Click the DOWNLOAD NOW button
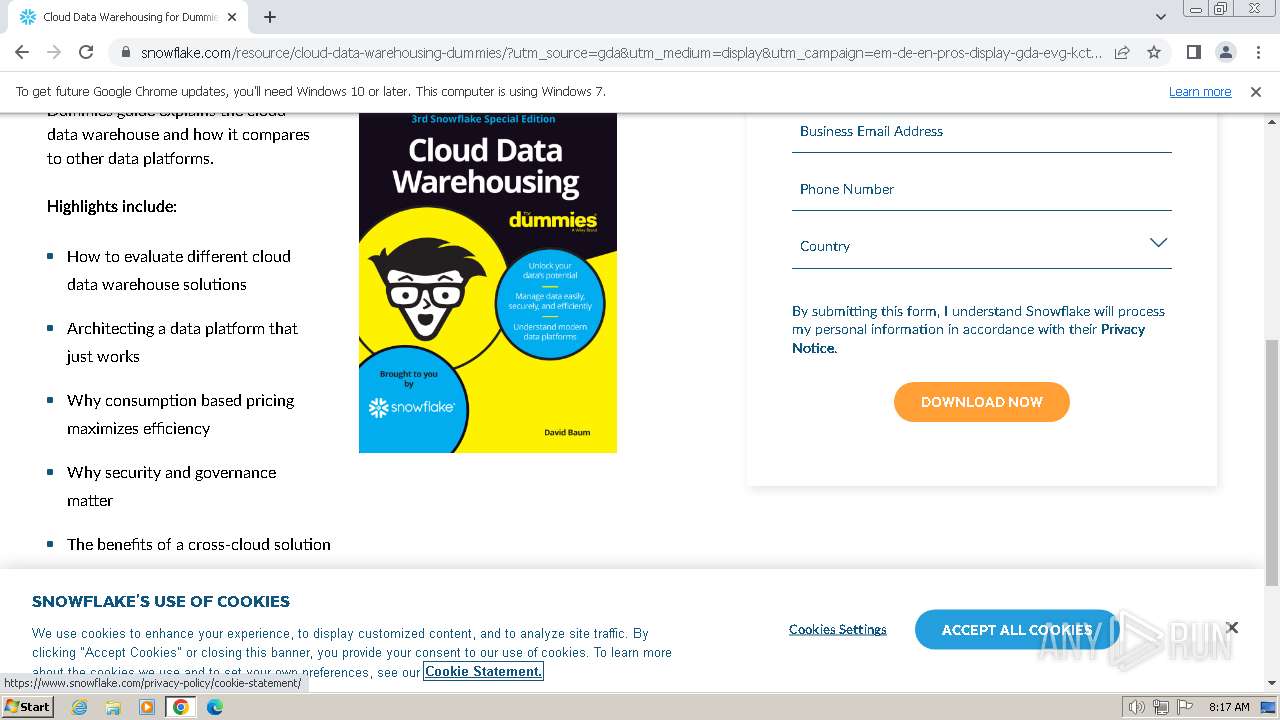 coord(981,402)
